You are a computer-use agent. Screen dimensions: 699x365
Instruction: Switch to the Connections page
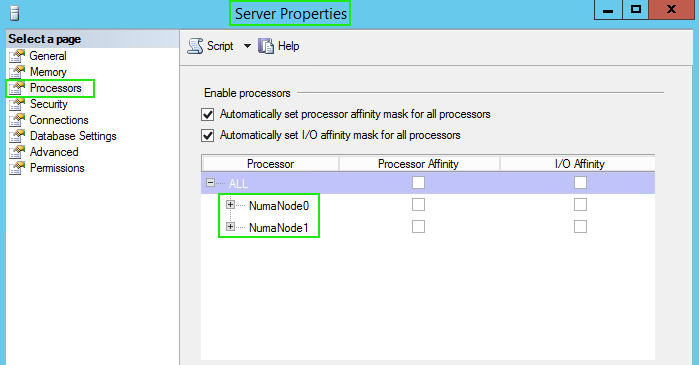coord(59,120)
